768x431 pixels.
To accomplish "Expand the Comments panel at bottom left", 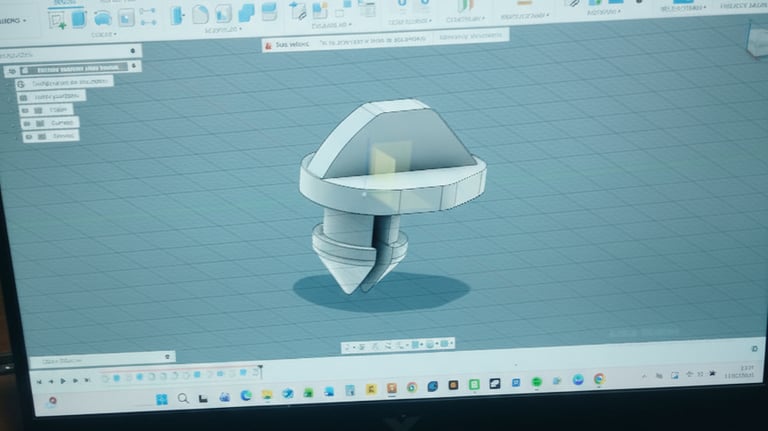I will [167, 357].
